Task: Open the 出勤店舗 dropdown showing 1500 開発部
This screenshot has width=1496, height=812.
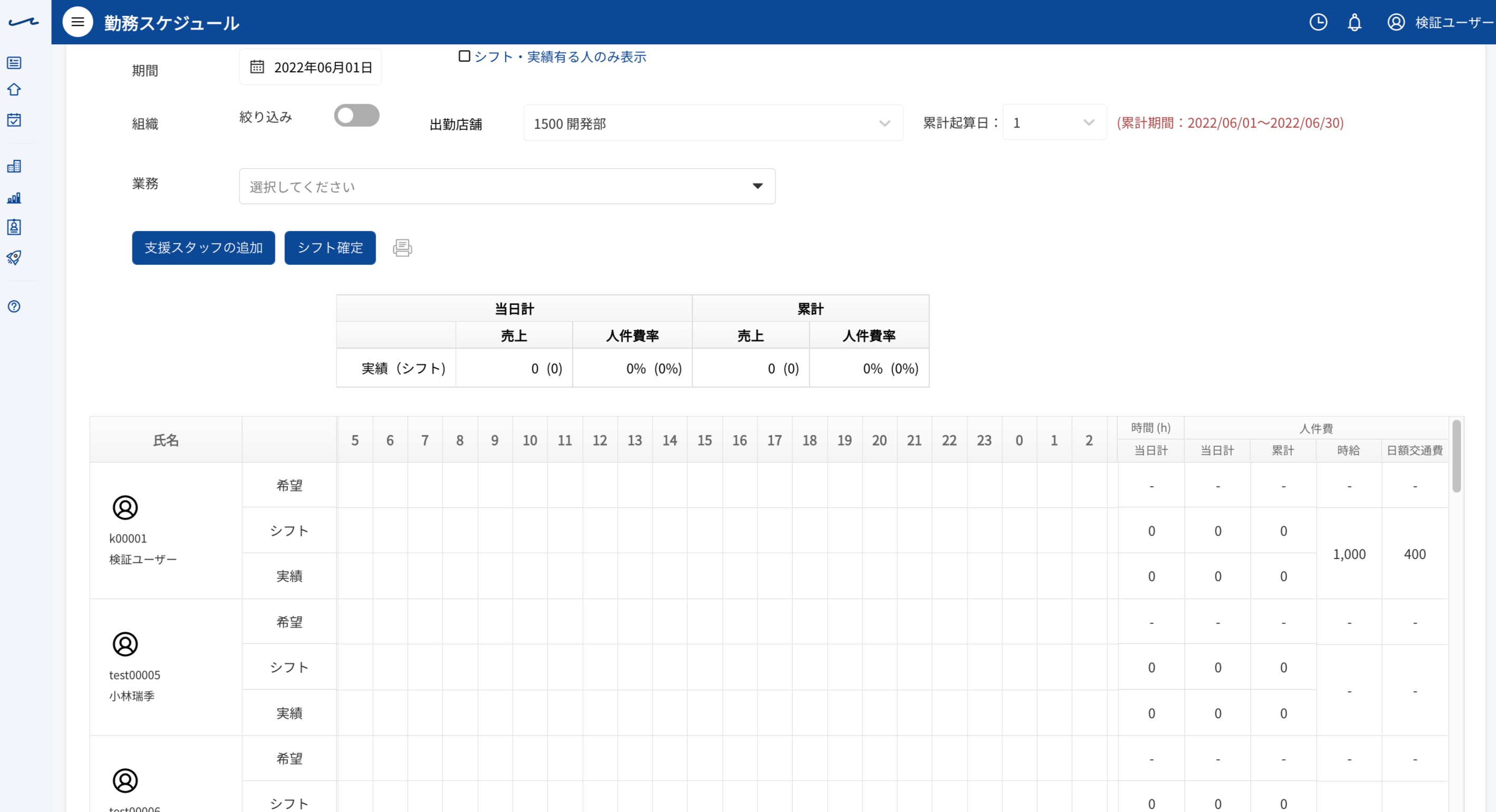Action: point(713,123)
